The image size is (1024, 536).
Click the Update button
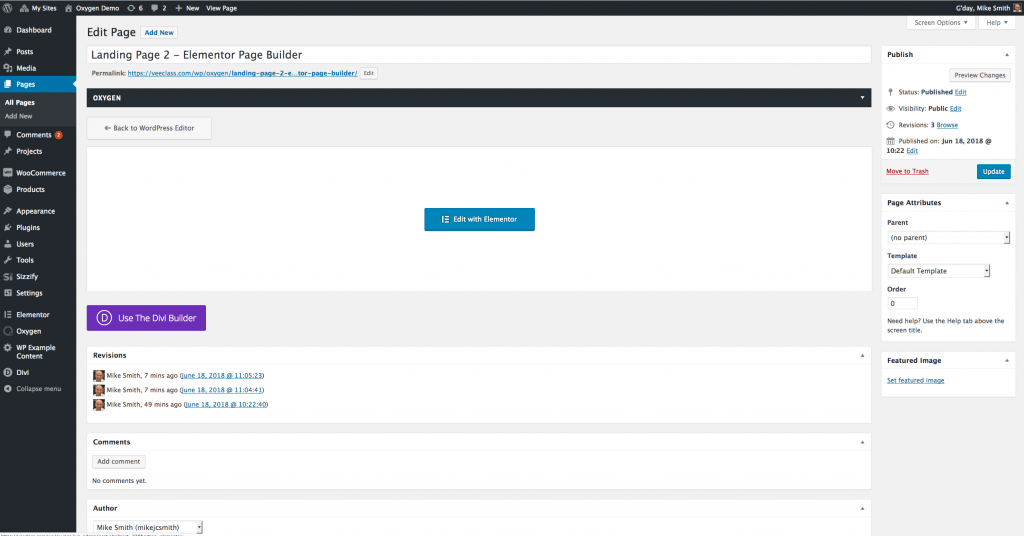click(993, 172)
